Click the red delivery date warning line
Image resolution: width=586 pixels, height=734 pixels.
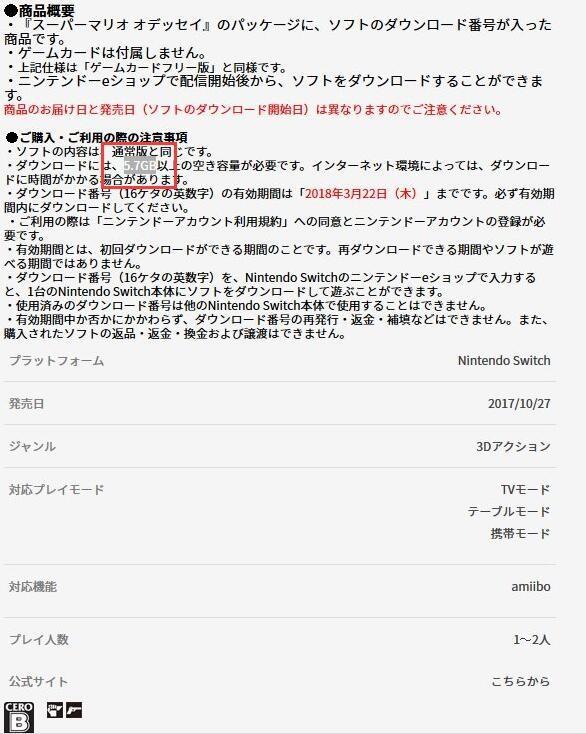[253, 110]
